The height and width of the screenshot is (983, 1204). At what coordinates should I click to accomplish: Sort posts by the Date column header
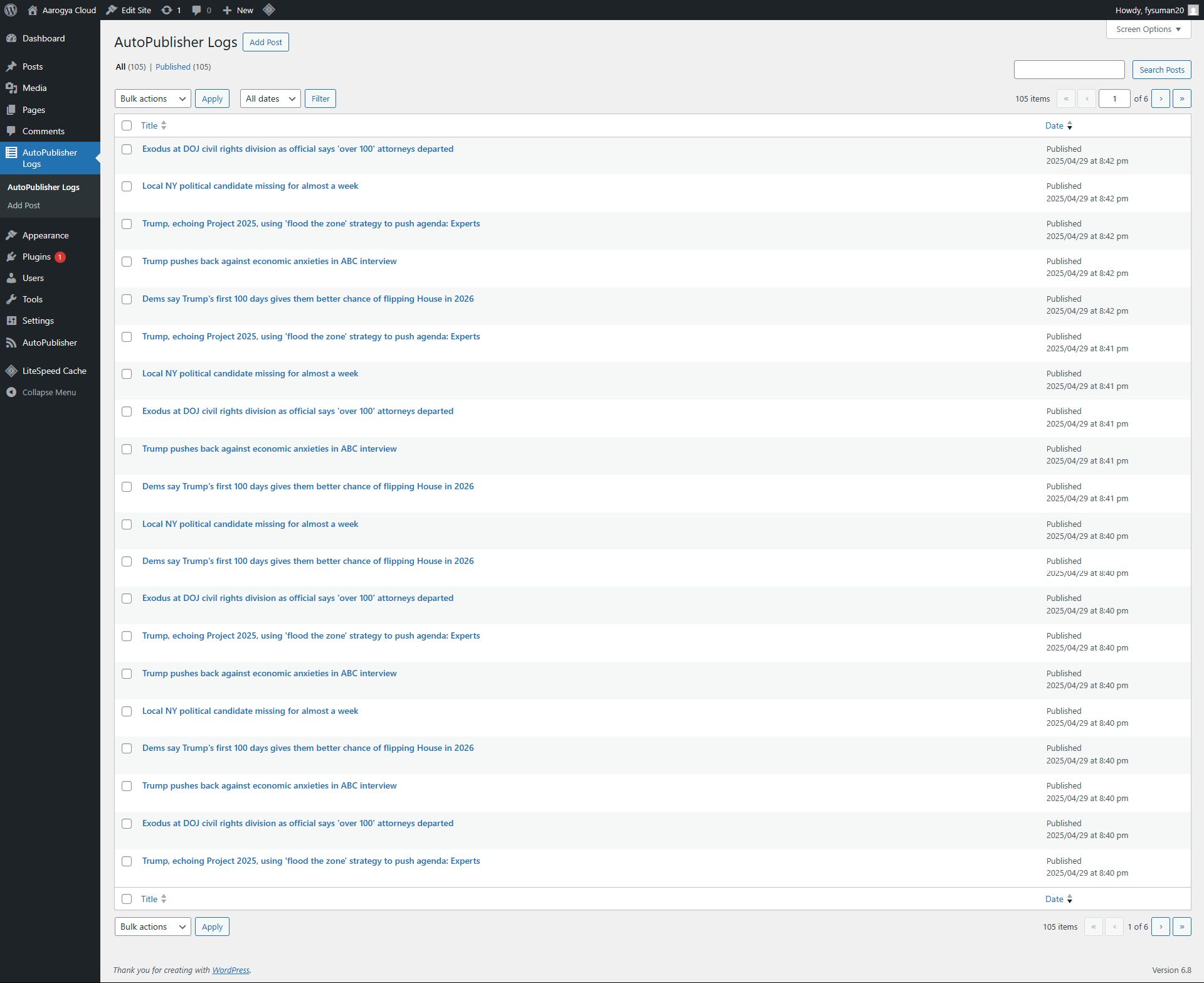pos(1054,125)
